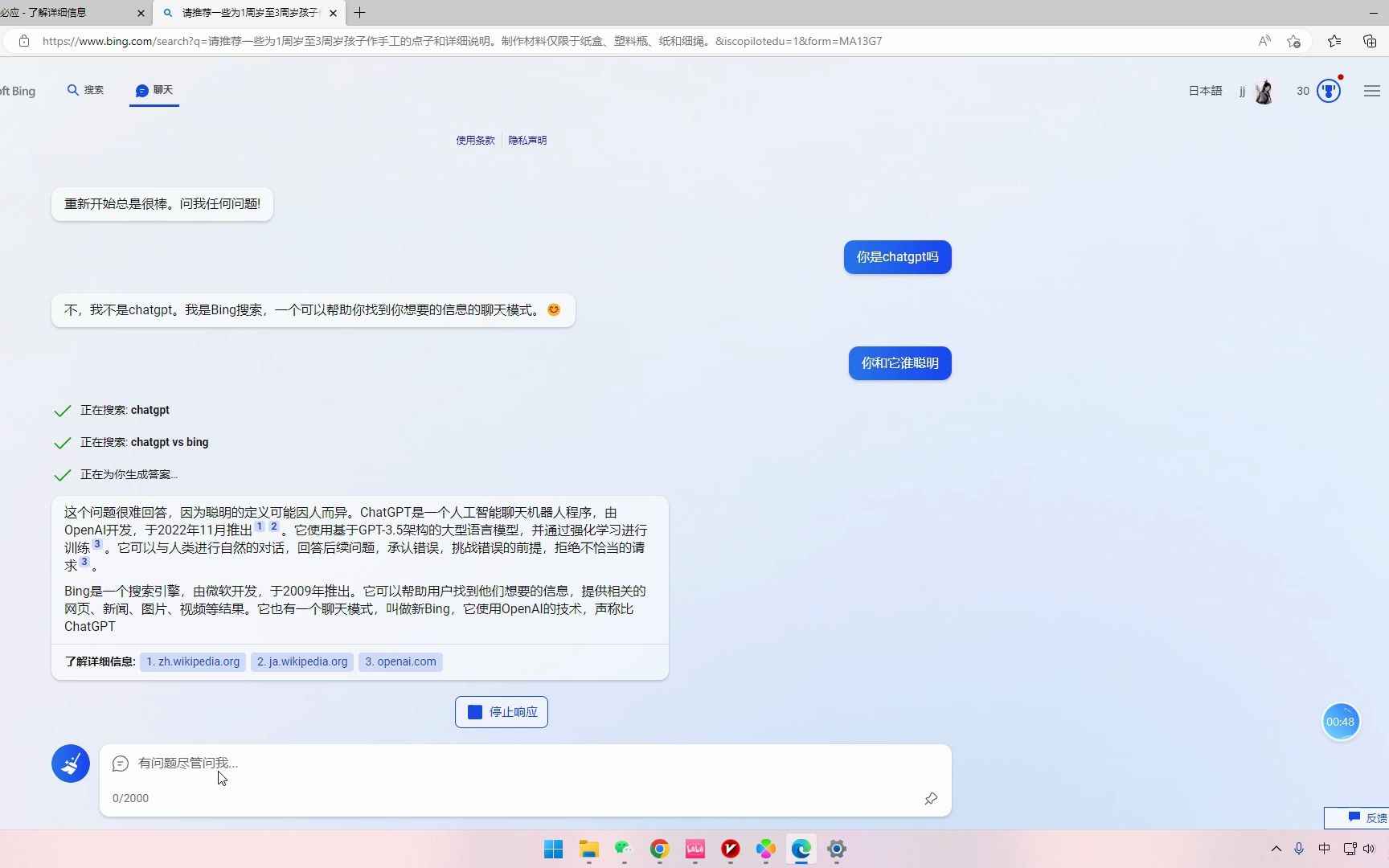This screenshot has width=1389, height=868.
Task: Toggle the Chinese input method indicator
Action: point(1324,849)
